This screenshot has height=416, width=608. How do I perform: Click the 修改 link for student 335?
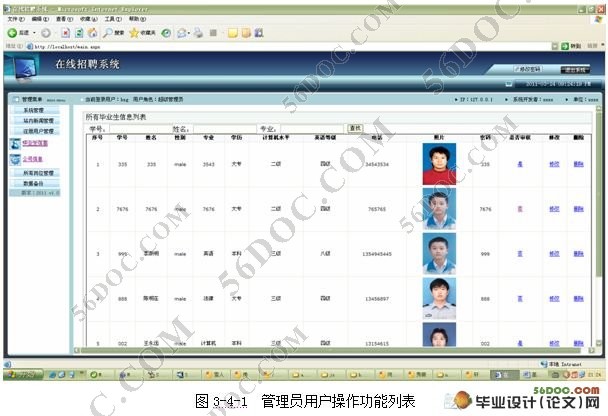tap(554, 164)
